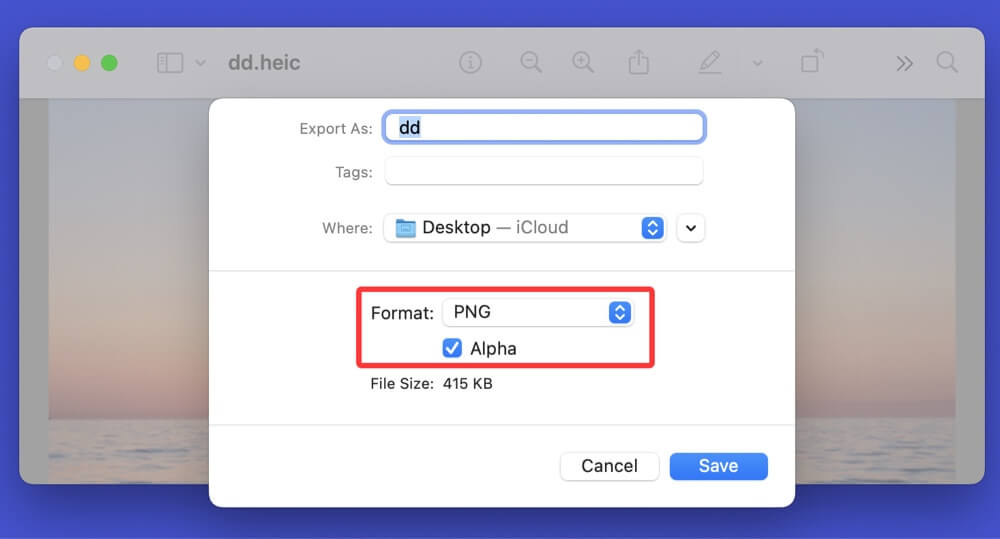Expand the Markup tool chevron menu
The width and height of the screenshot is (1000, 539).
click(x=757, y=63)
